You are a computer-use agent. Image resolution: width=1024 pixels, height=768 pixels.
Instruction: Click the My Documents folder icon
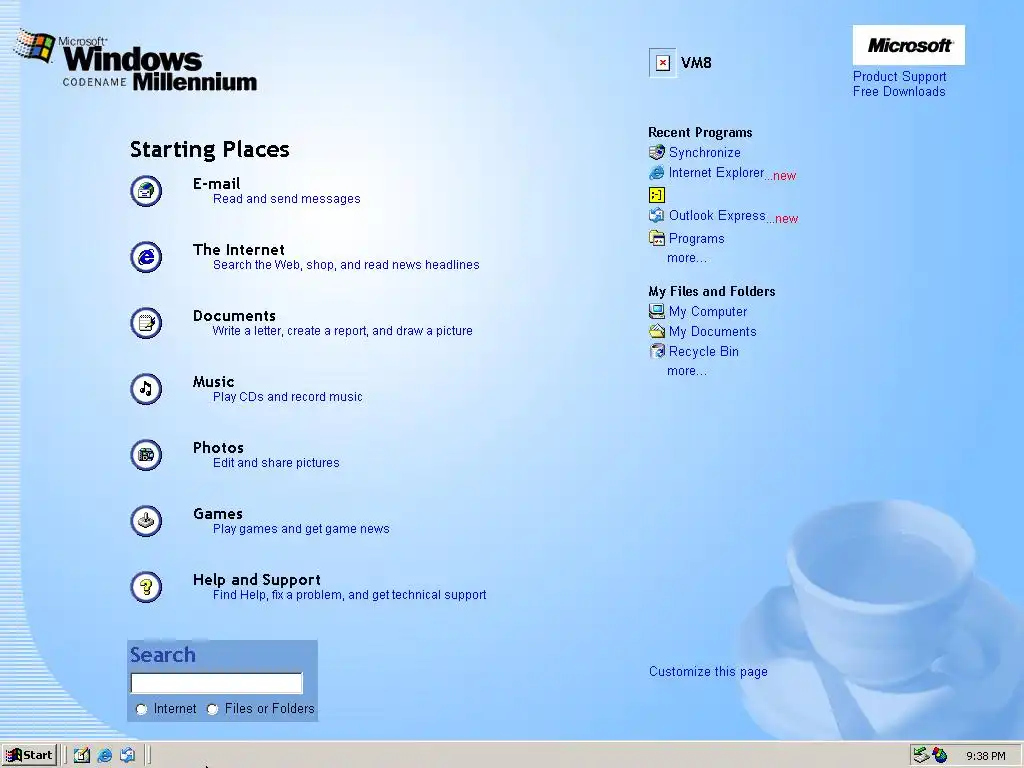tap(656, 331)
